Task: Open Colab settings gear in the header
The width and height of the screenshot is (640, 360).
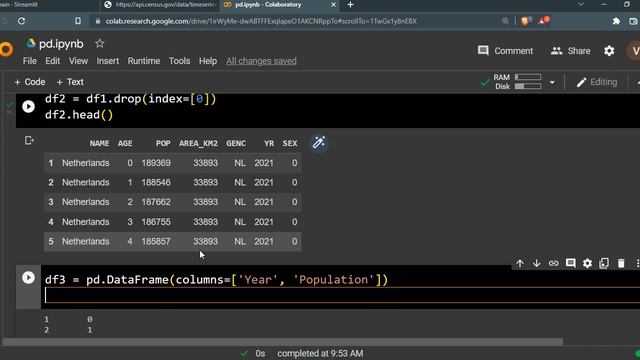Action: tap(609, 51)
